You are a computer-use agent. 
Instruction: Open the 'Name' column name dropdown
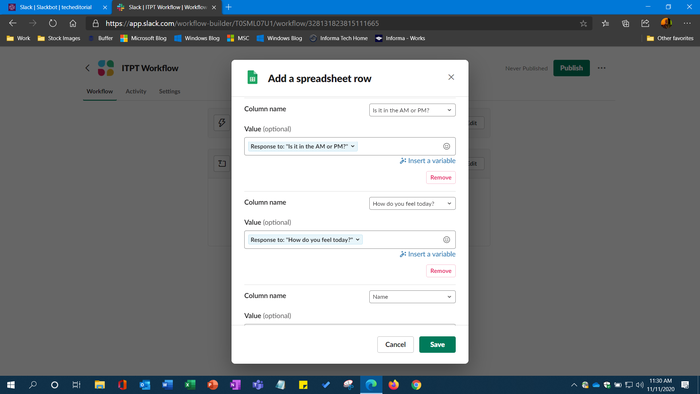tap(412, 297)
